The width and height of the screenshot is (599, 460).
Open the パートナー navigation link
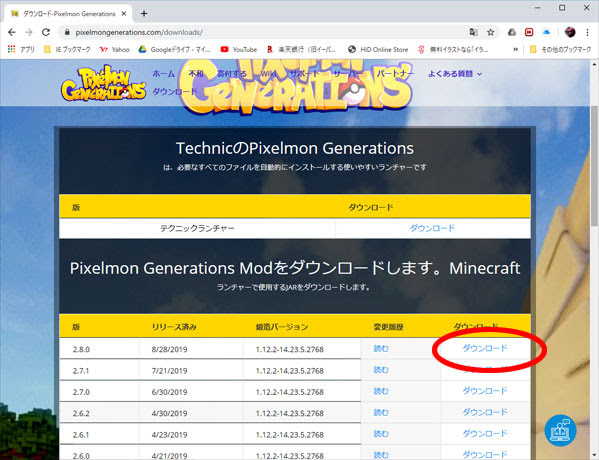pyautogui.click(x=395, y=74)
